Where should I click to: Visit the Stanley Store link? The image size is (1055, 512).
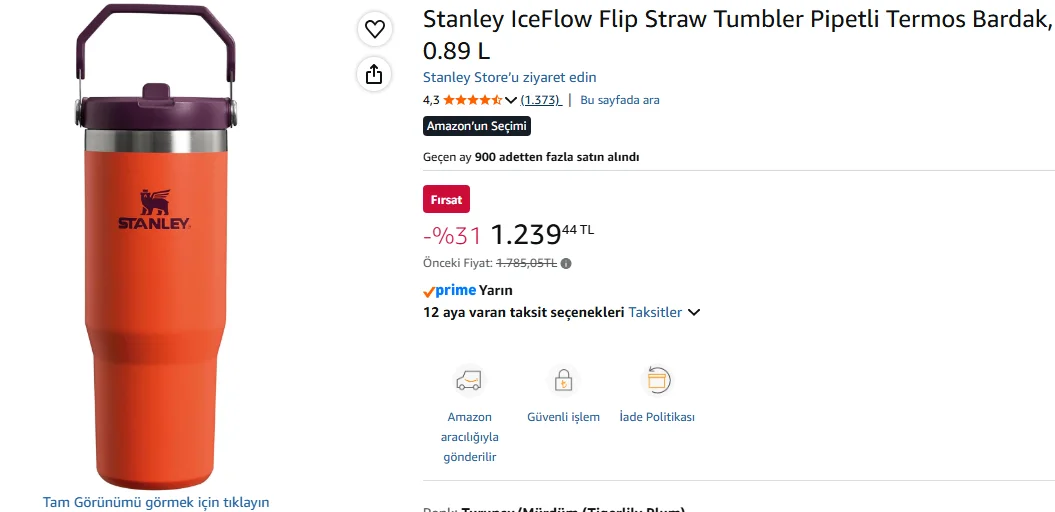pyautogui.click(x=509, y=77)
